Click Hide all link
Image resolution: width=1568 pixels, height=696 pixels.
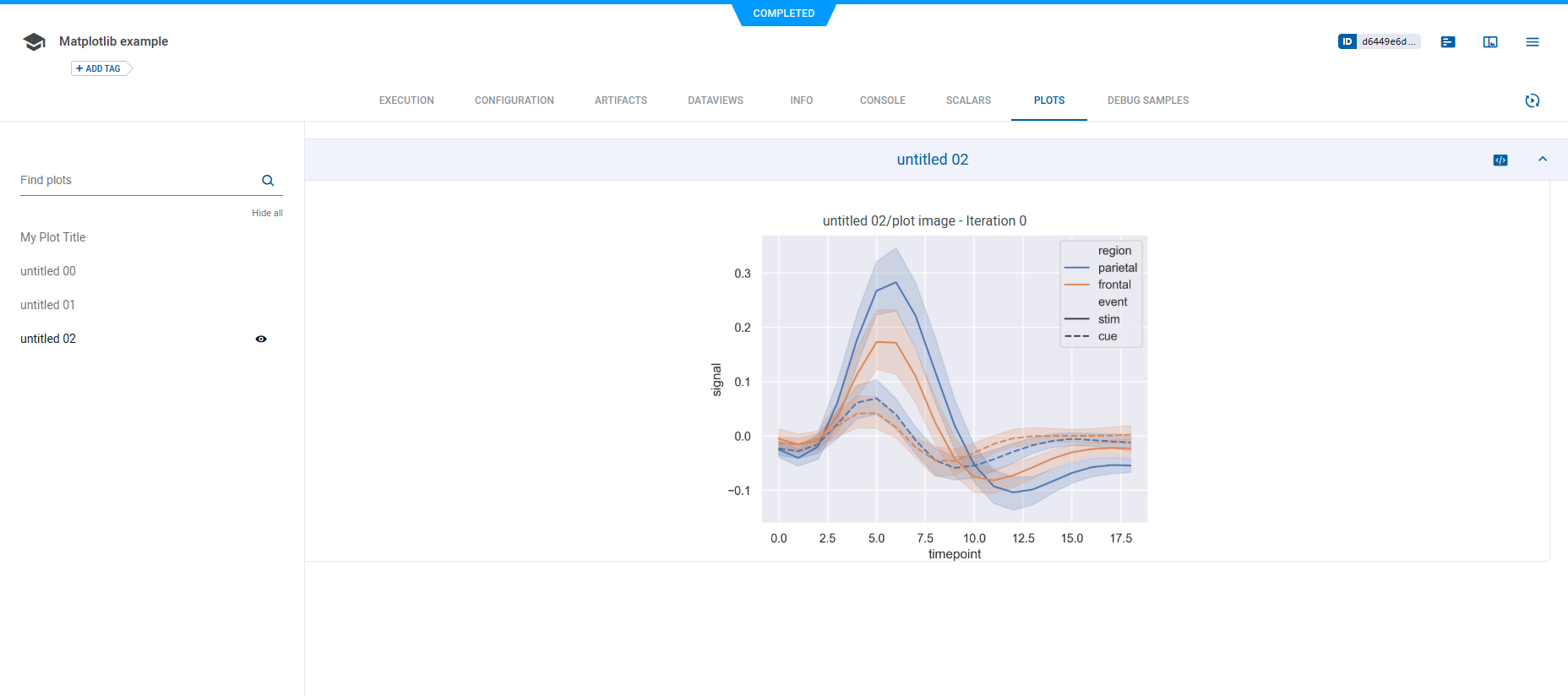click(267, 213)
